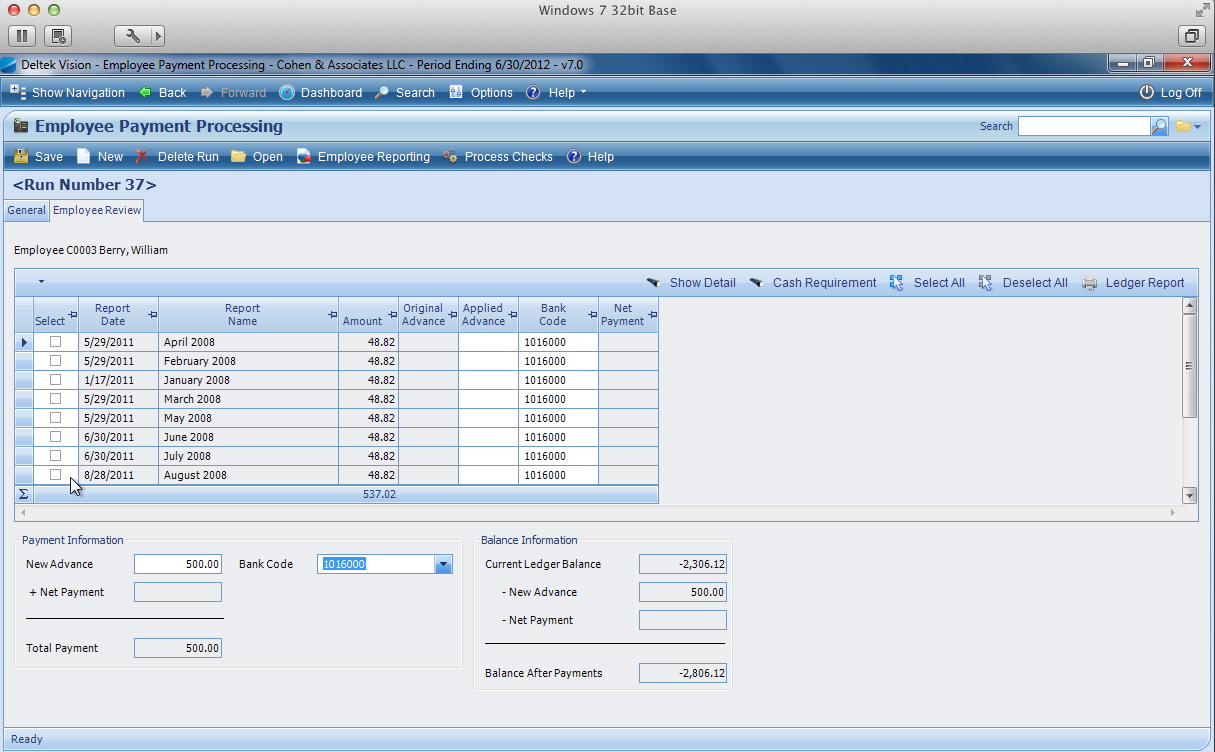Click the Show Detail button
The image size is (1215, 752).
[692, 283]
